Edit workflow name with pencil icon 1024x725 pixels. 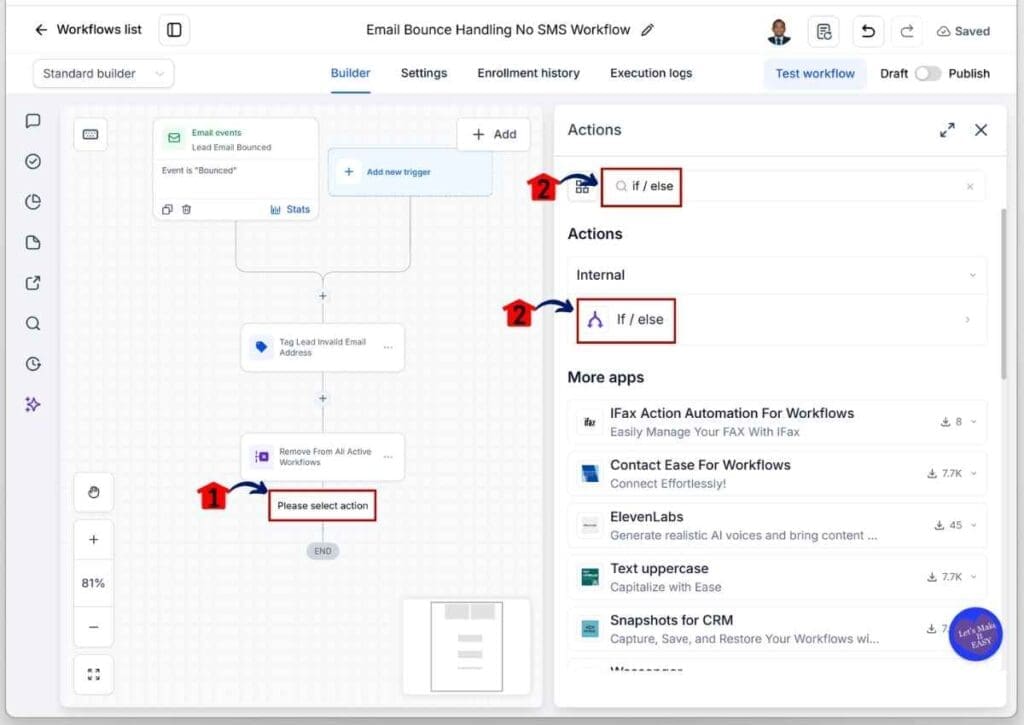(647, 30)
